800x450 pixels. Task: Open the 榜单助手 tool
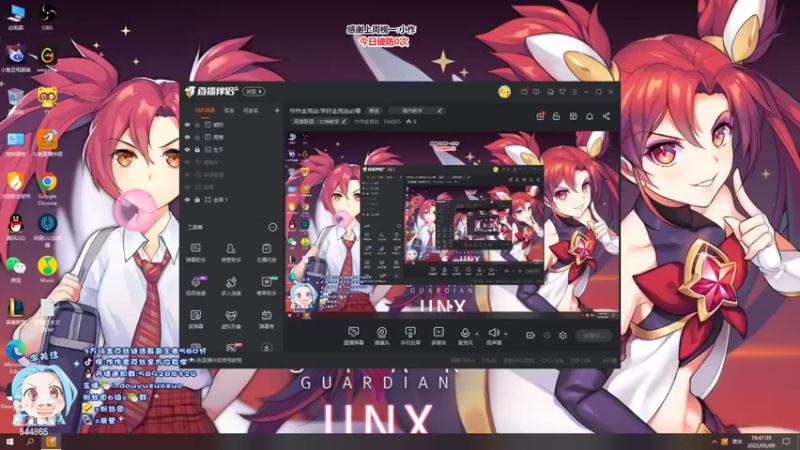pyautogui.click(x=266, y=286)
